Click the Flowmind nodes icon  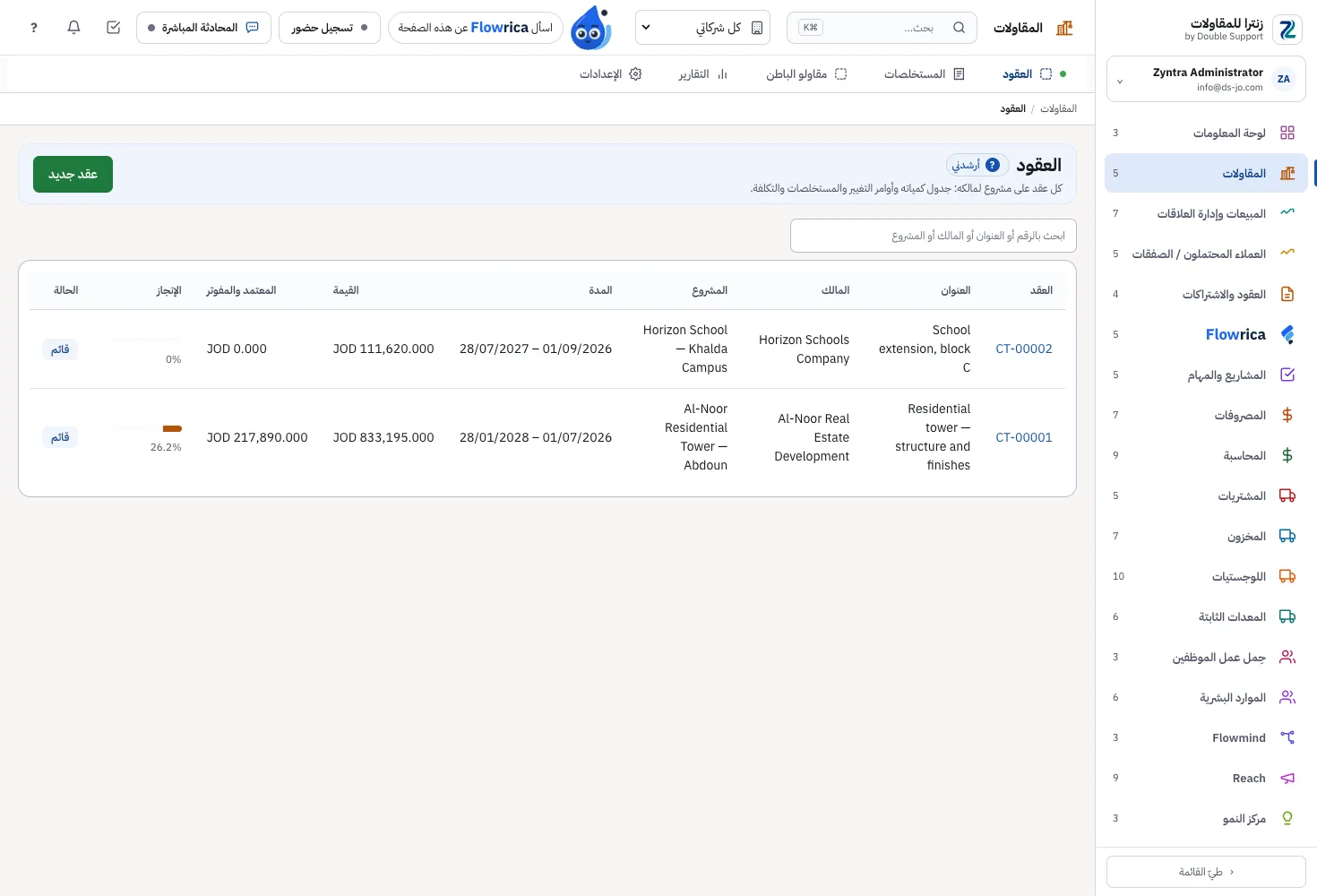click(1287, 737)
